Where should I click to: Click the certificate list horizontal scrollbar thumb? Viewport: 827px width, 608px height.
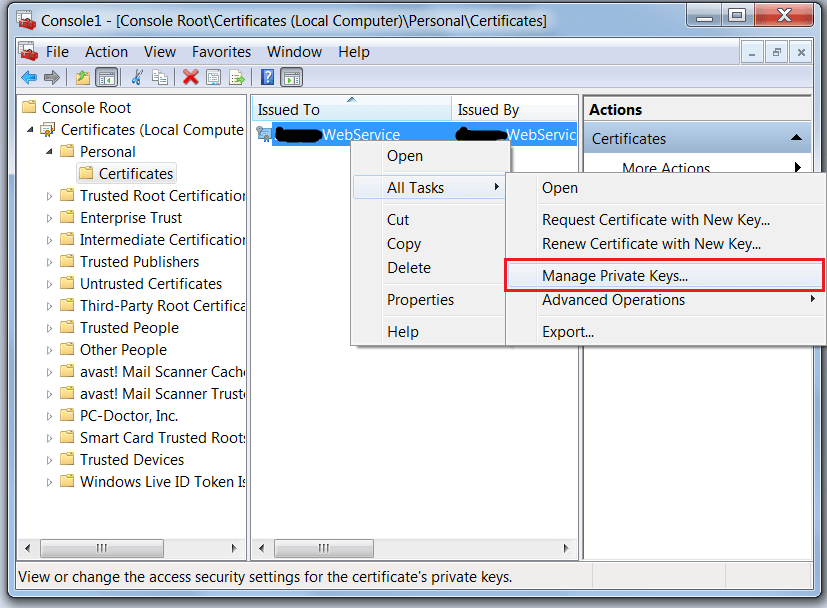(324, 548)
